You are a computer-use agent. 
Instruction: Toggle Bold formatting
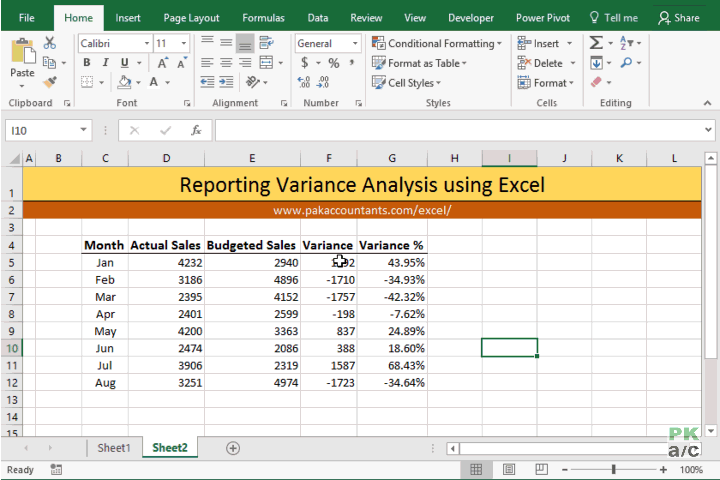click(87, 62)
